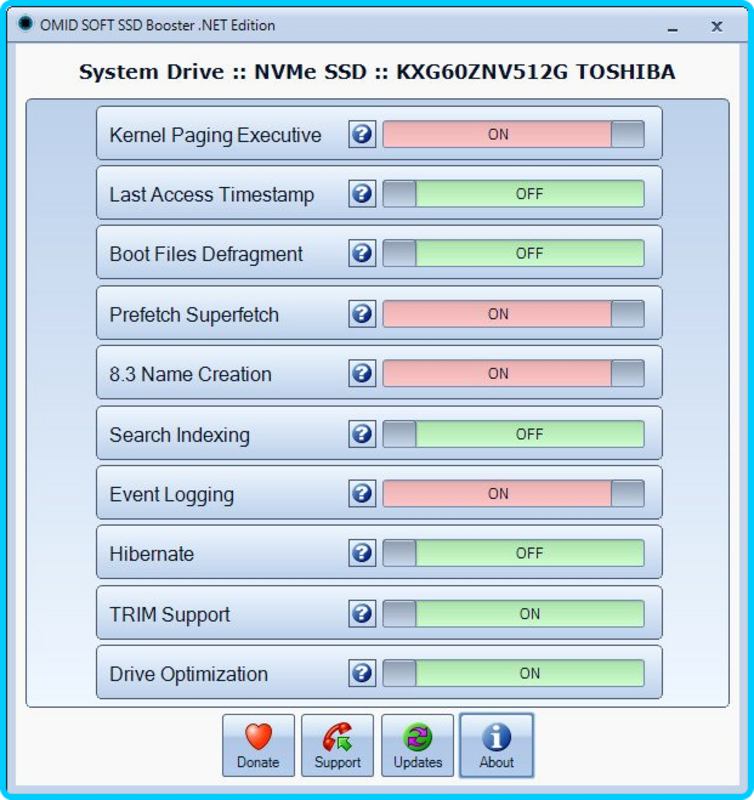Toggle TRIM Support switch
The width and height of the screenshot is (754, 800).
514,614
